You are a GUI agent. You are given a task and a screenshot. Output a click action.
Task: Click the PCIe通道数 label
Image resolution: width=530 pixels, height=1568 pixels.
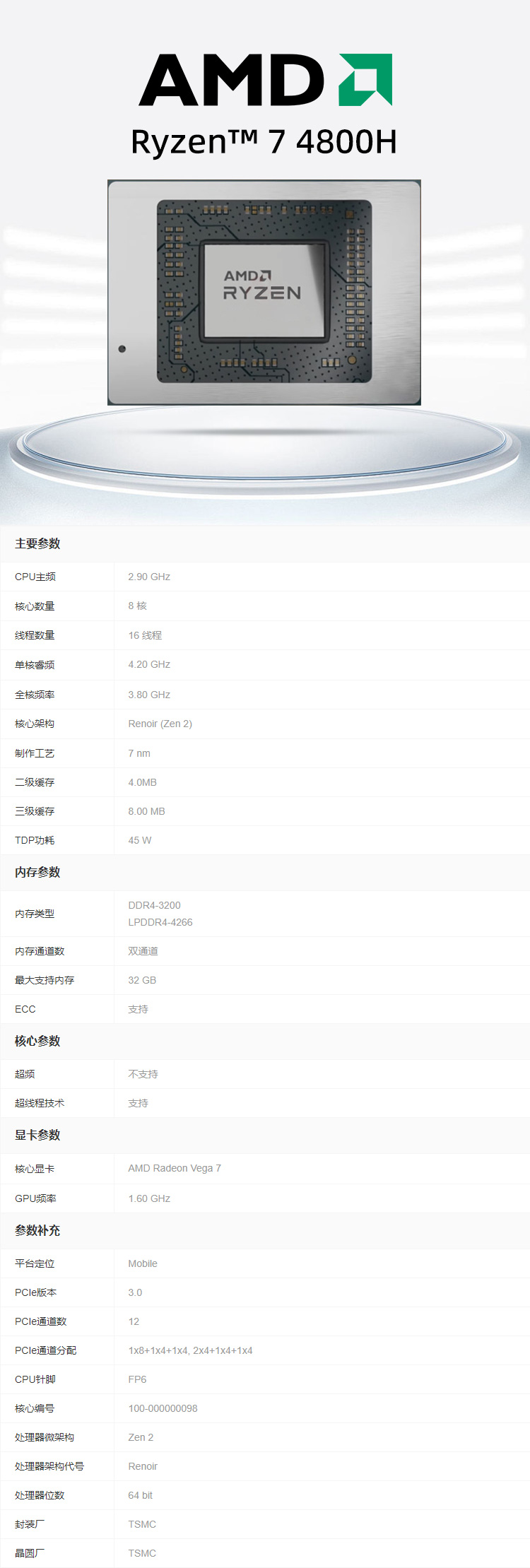point(40,1321)
